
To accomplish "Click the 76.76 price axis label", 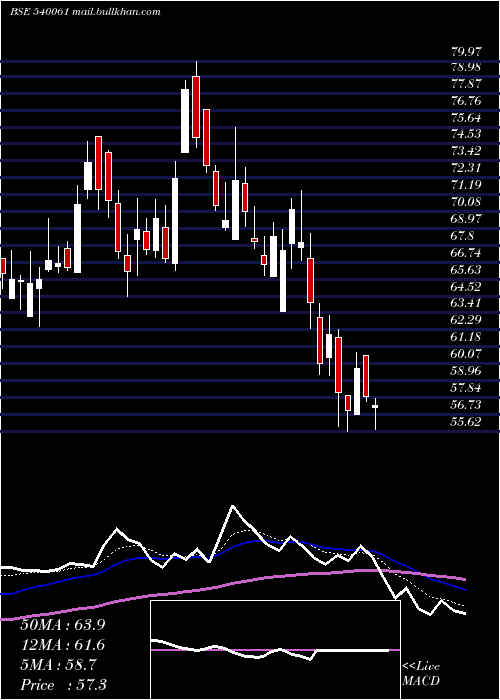I will tap(467, 101).
